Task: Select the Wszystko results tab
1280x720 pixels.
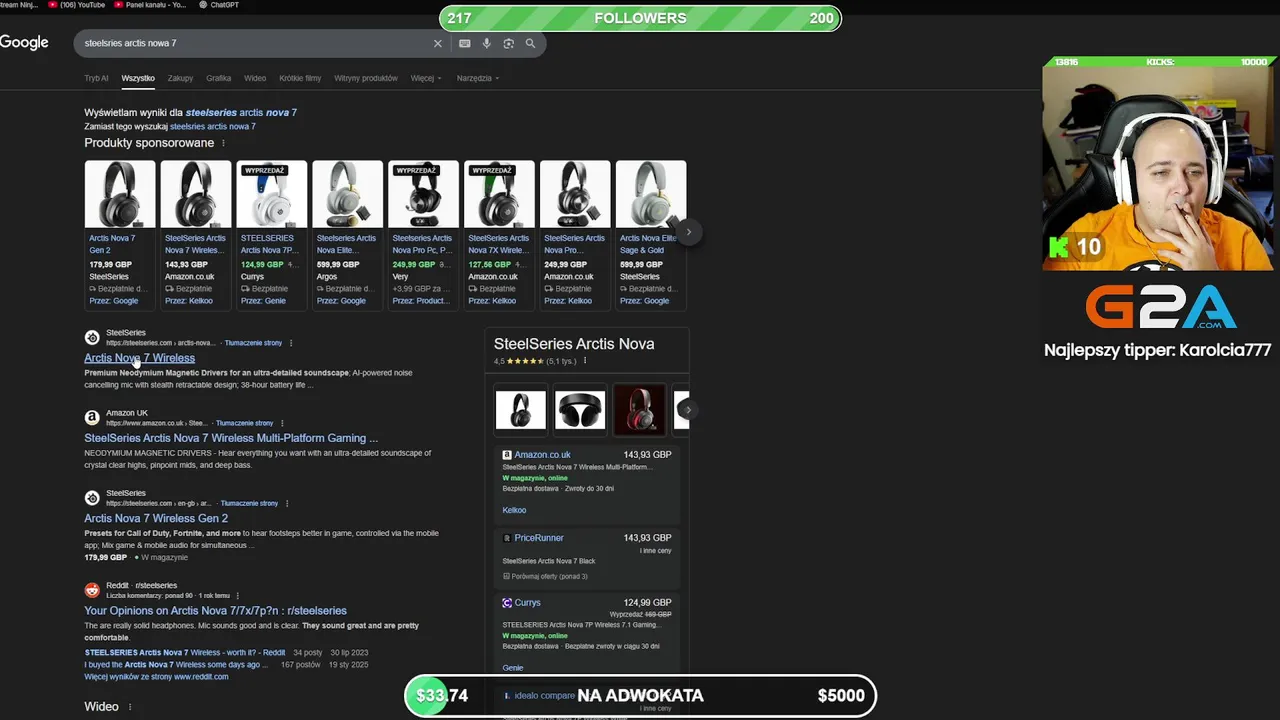Action: point(138,78)
